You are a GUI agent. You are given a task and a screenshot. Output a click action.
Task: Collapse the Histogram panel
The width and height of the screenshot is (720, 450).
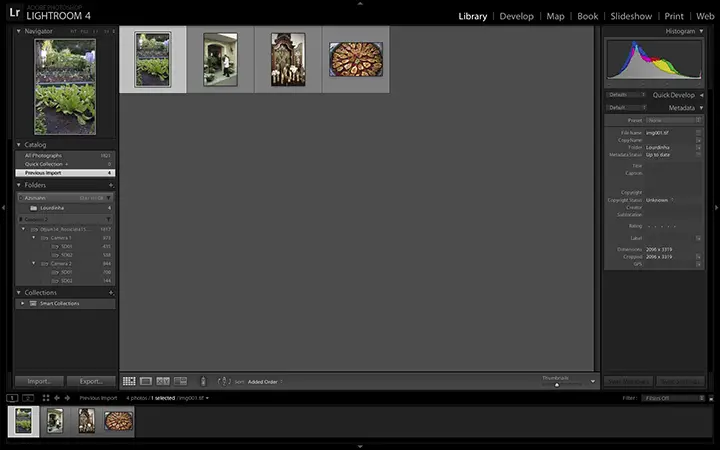(701, 31)
